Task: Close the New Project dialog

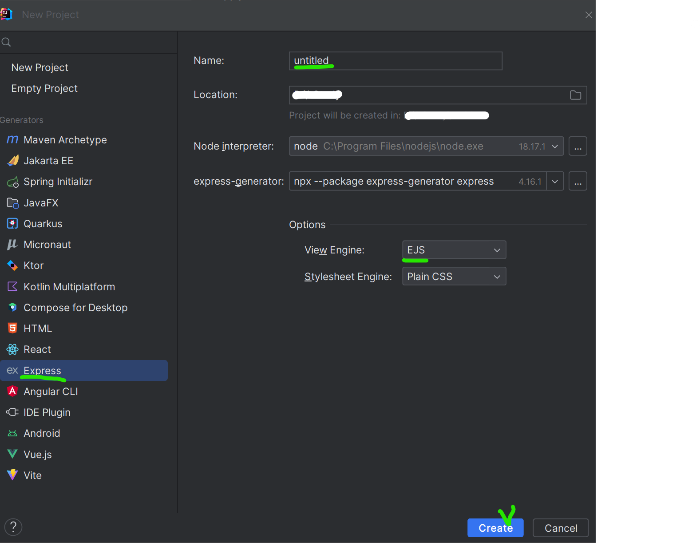Action: (588, 15)
